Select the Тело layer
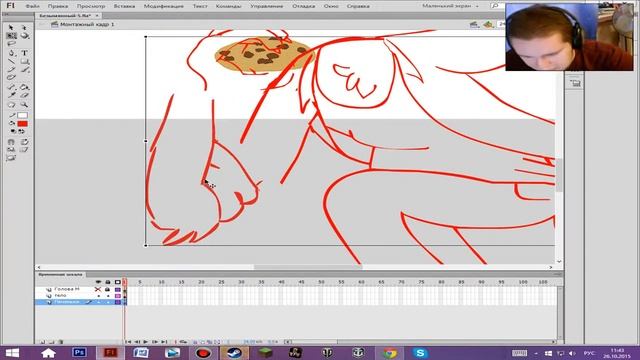This screenshot has height=360, width=640. pos(60,296)
